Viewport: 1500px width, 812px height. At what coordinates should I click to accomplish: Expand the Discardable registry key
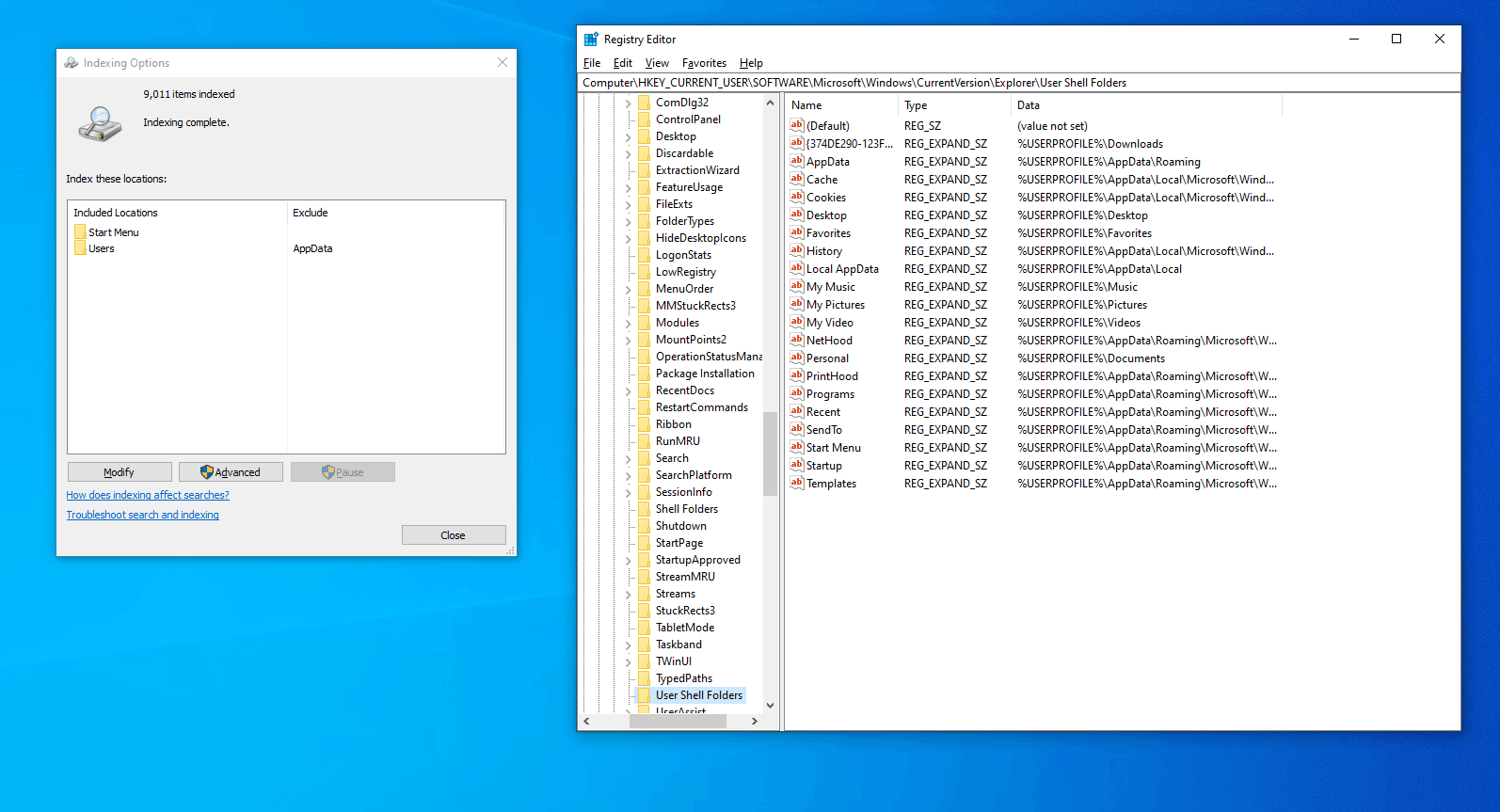pos(629,153)
